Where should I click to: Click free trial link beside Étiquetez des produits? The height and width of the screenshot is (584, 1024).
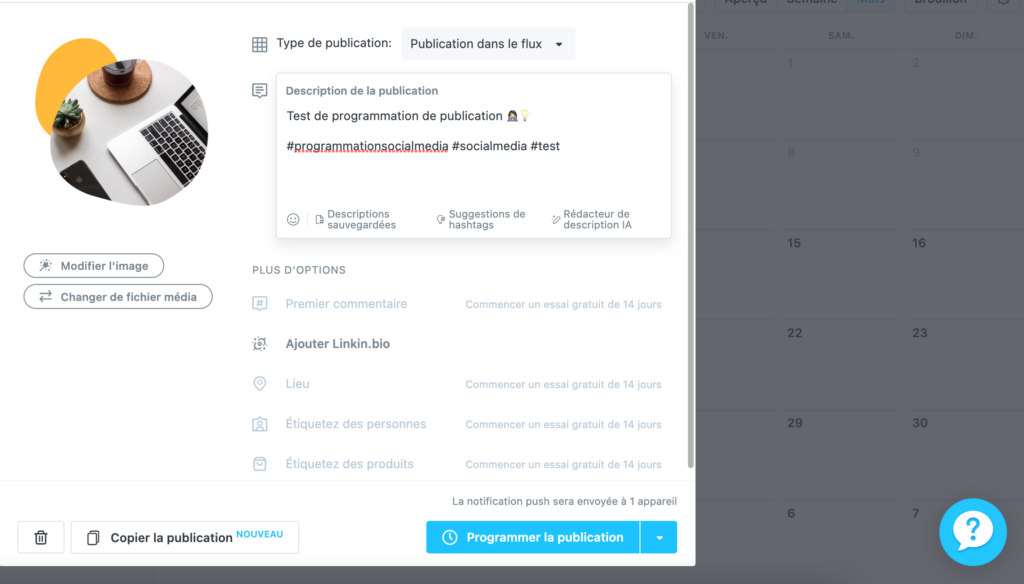tap(563, 464)
